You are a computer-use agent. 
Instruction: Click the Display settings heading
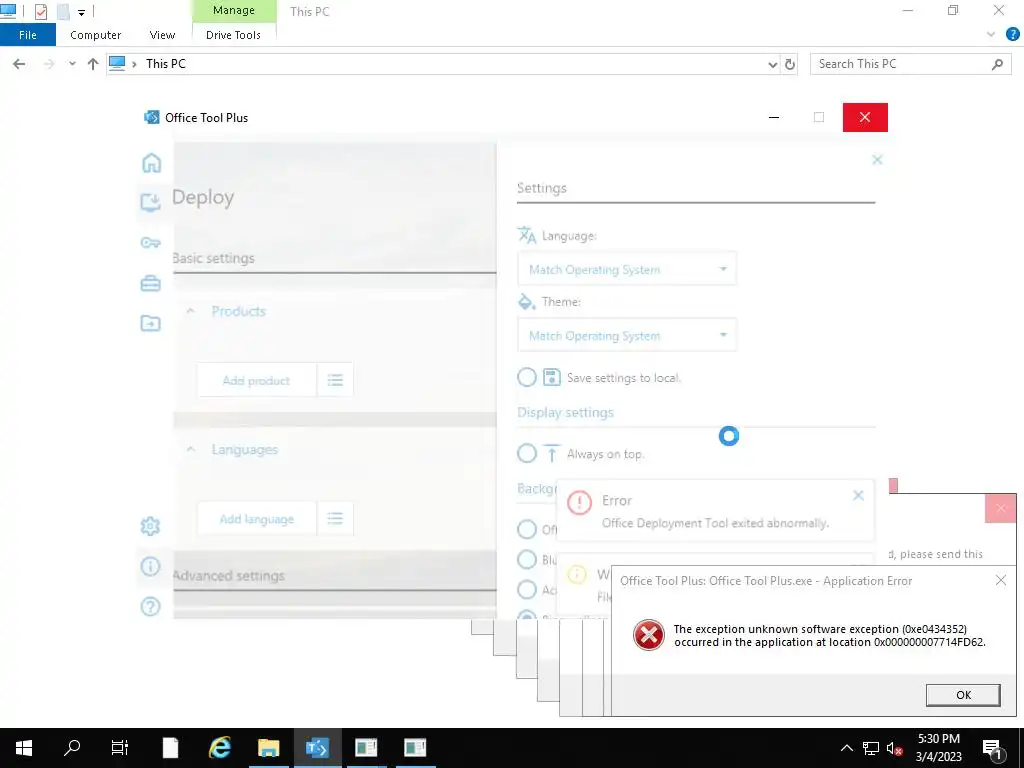pyautogui.click(x=566, y=413)
